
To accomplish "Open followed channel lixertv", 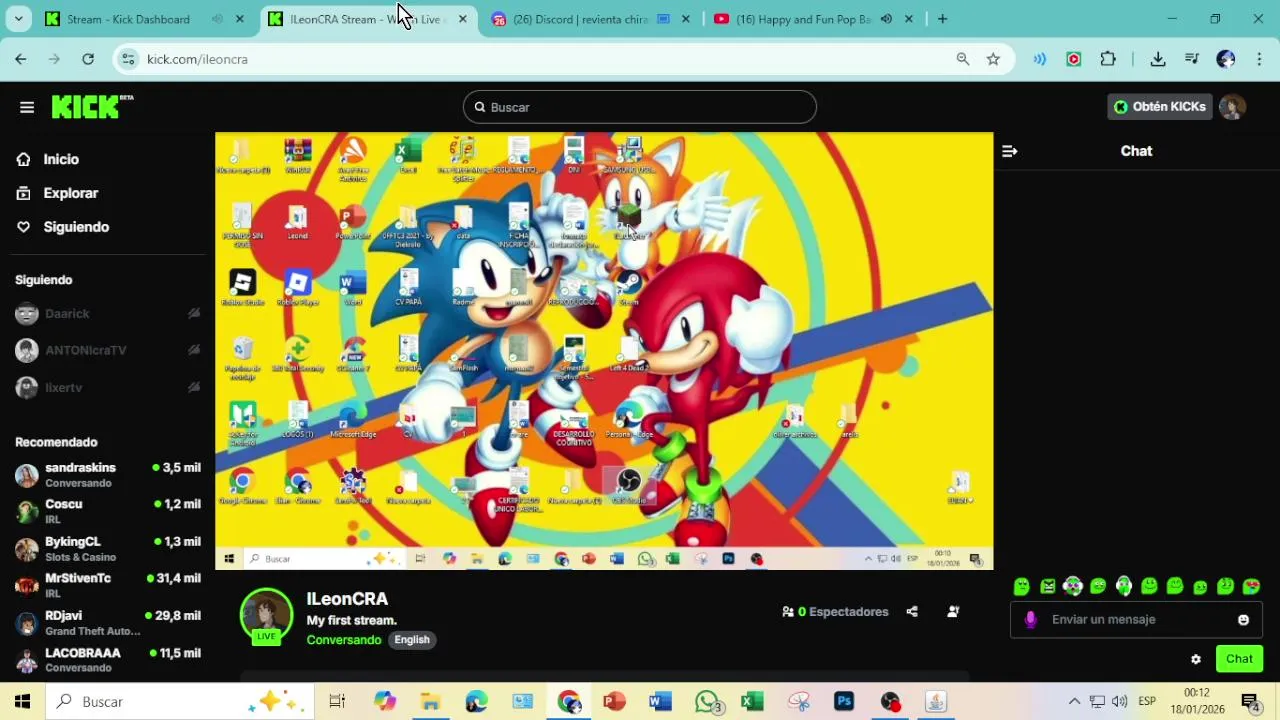I will point(108,387).
